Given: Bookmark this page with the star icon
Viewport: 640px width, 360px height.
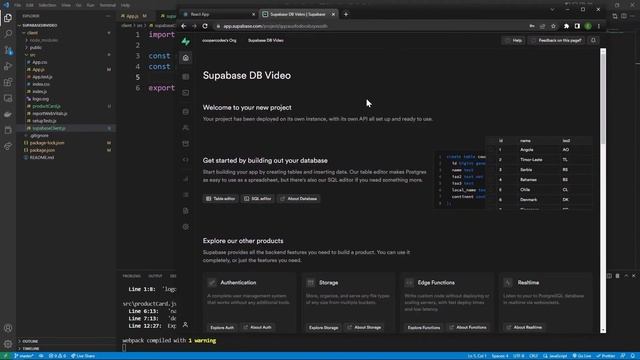Looking at the screenshot, I should tap(553, 26).
